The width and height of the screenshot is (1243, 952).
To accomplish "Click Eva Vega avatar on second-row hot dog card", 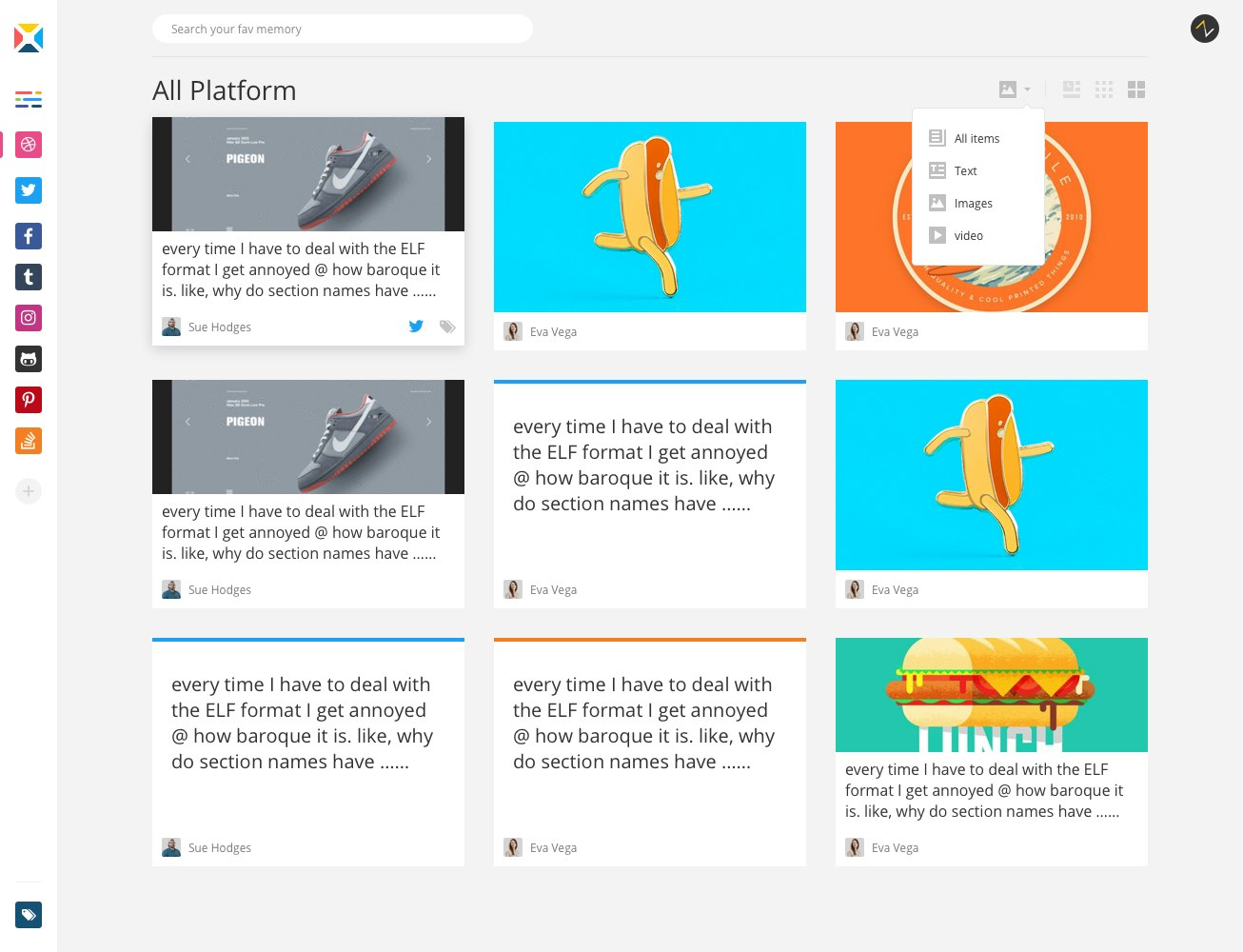I will pos(855,589).
